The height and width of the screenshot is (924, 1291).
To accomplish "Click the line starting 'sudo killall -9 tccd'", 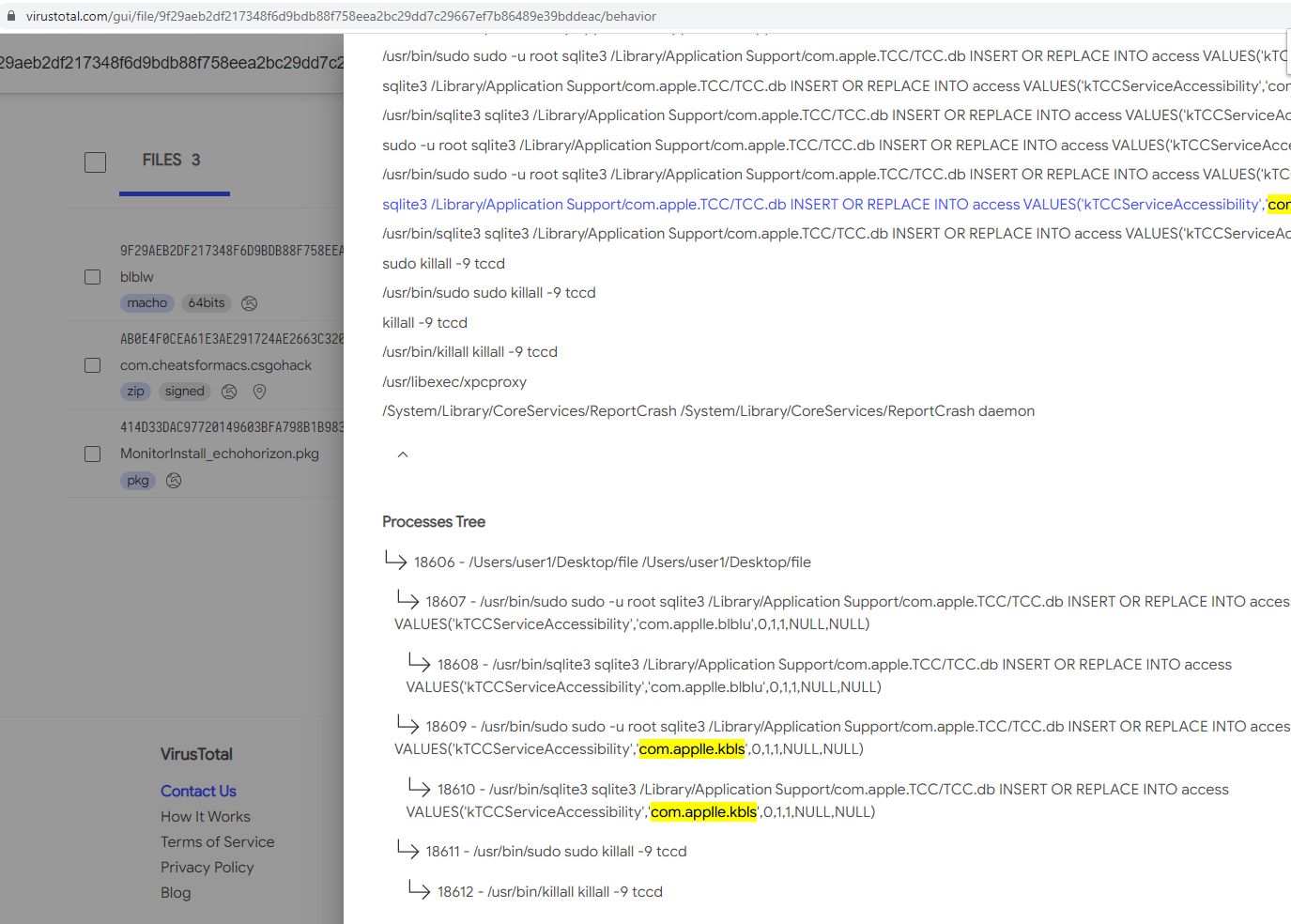I will [443, 264].
